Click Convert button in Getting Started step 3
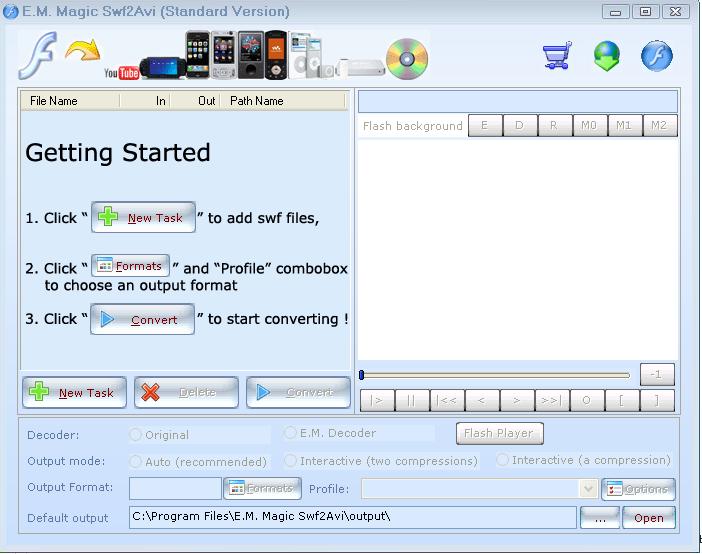 [142, 319]
